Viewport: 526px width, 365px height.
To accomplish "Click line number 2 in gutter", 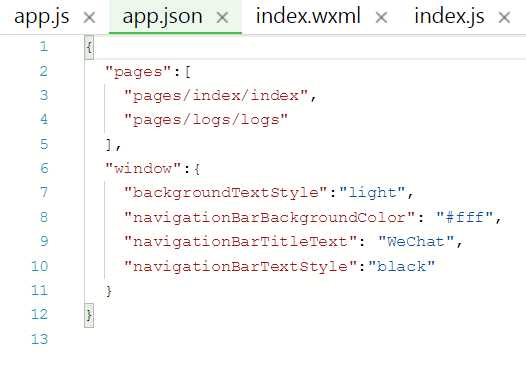I will pos(44,71).
